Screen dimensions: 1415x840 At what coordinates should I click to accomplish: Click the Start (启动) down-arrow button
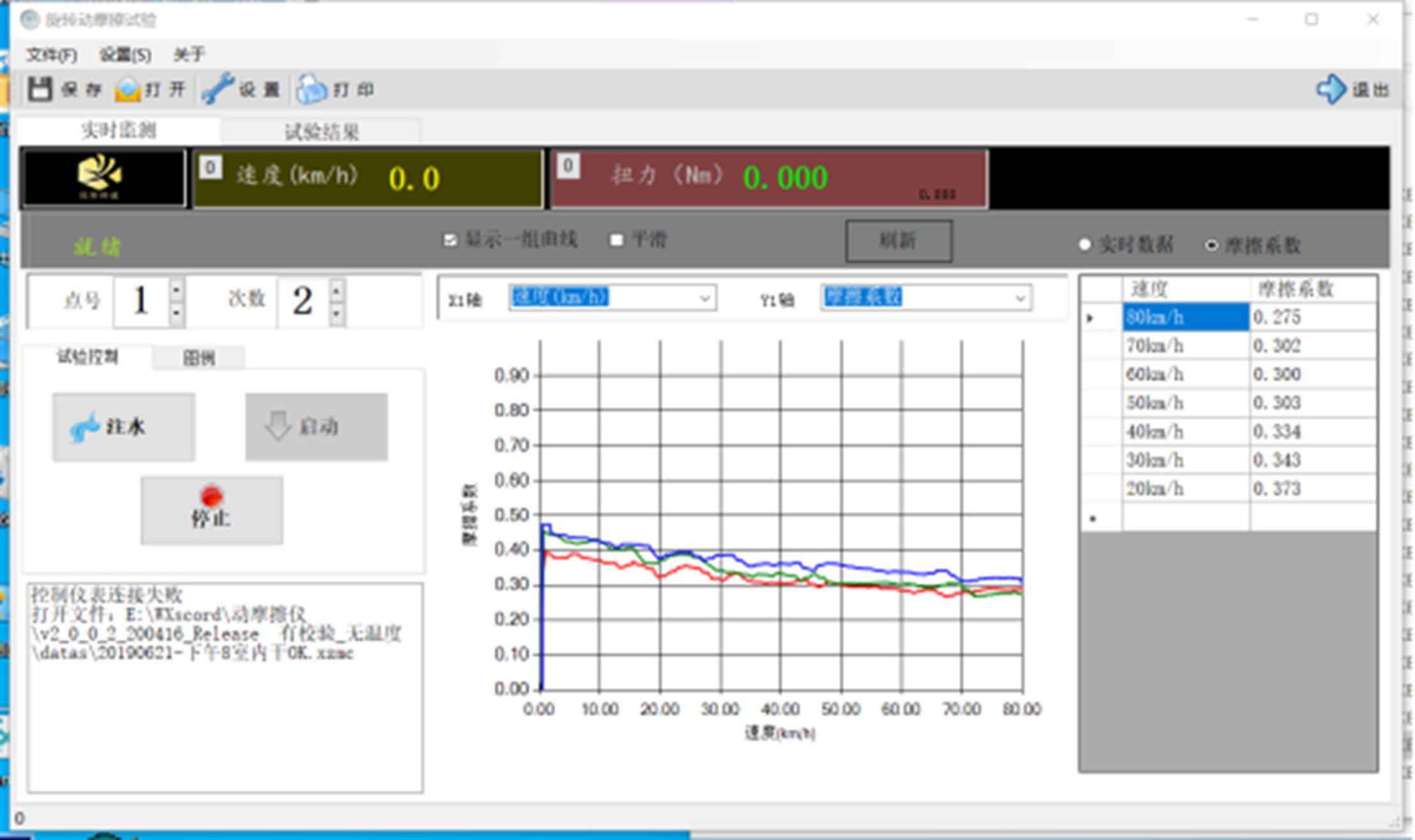[x=316, y=426]
